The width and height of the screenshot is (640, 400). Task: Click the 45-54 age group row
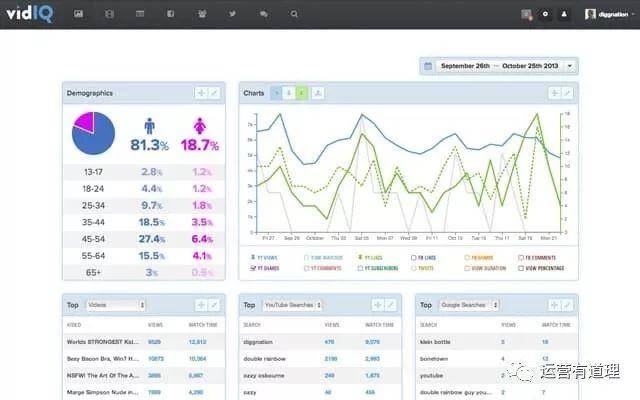pos(143,239)
